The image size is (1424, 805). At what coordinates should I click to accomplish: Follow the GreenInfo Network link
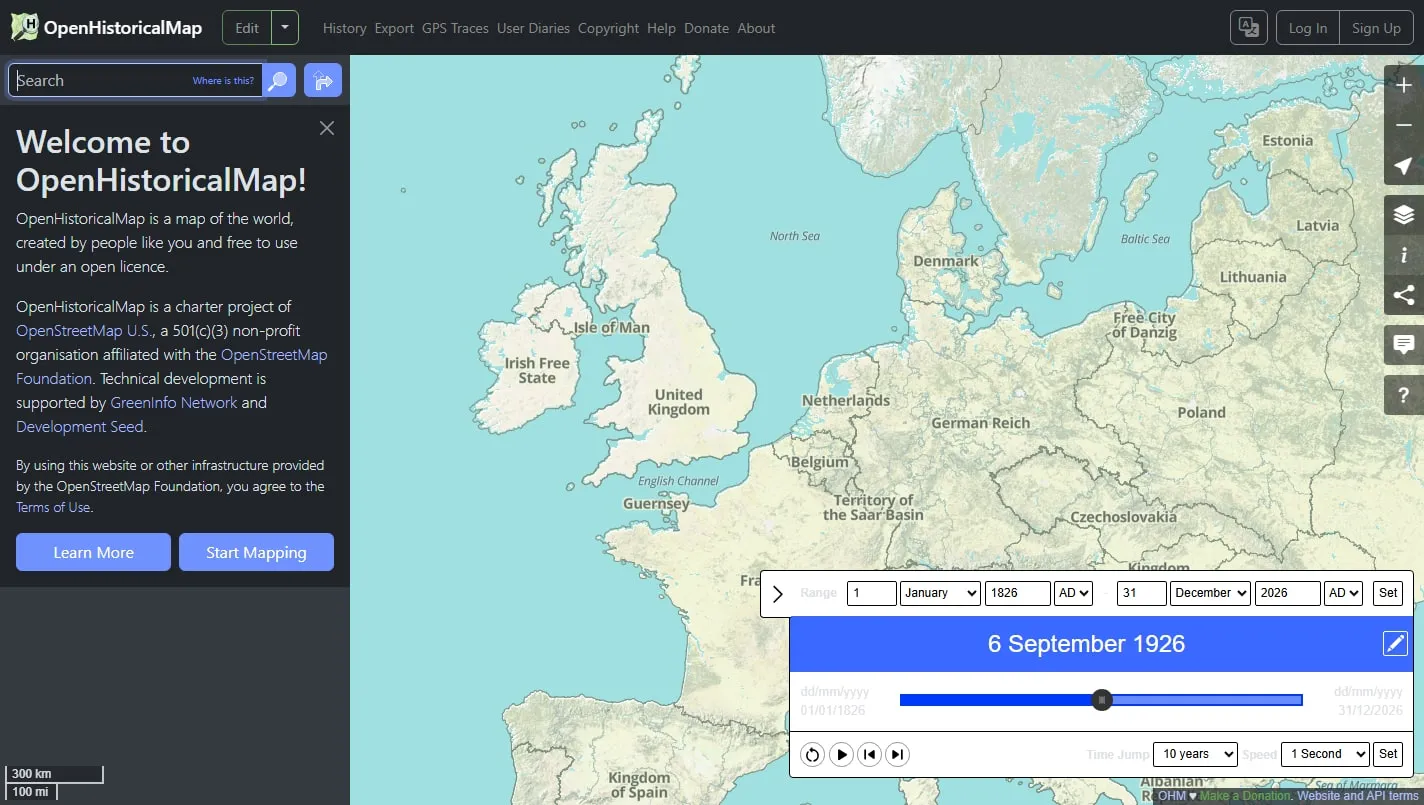(174, 402)
